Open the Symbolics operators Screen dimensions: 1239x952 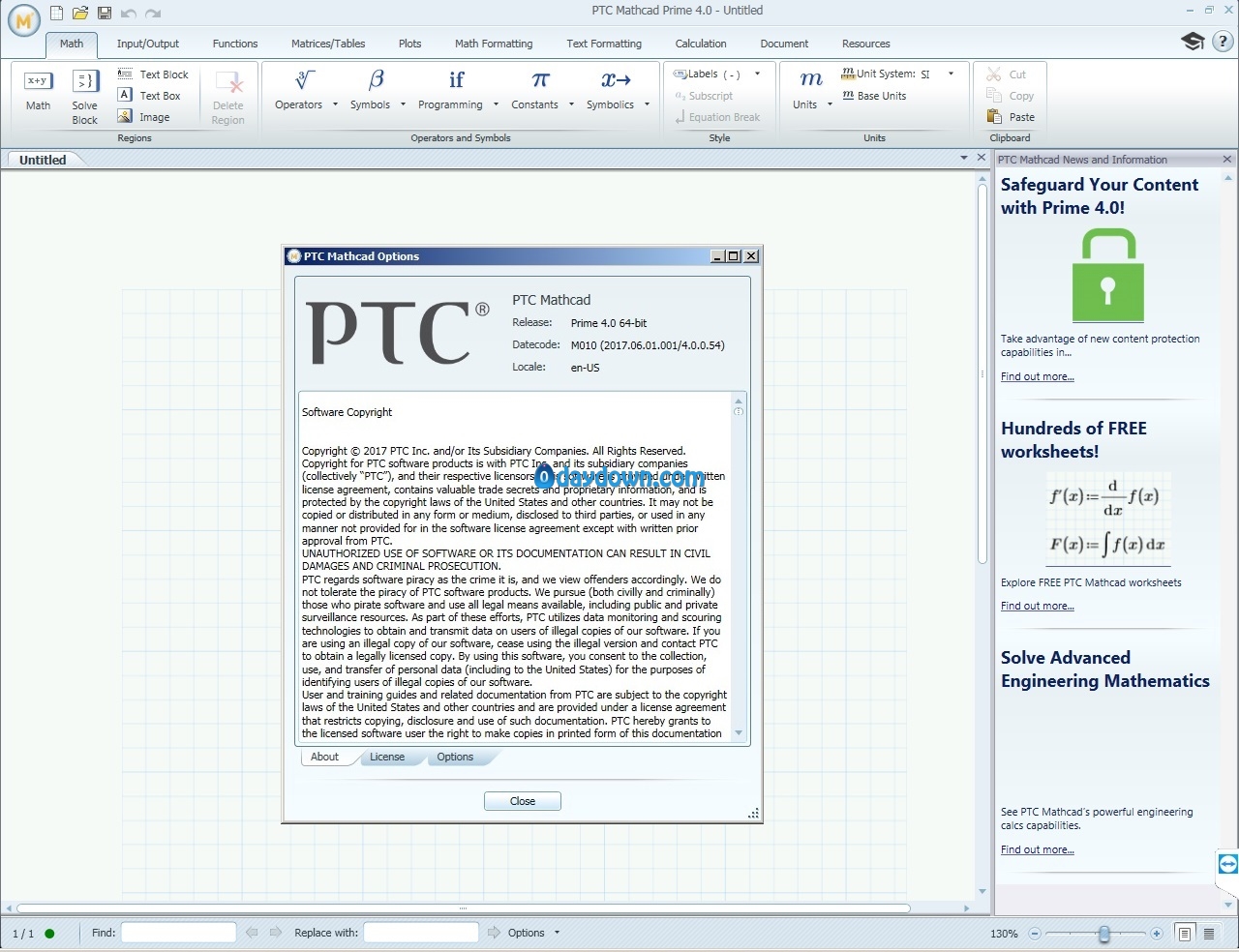pos(611,90)
